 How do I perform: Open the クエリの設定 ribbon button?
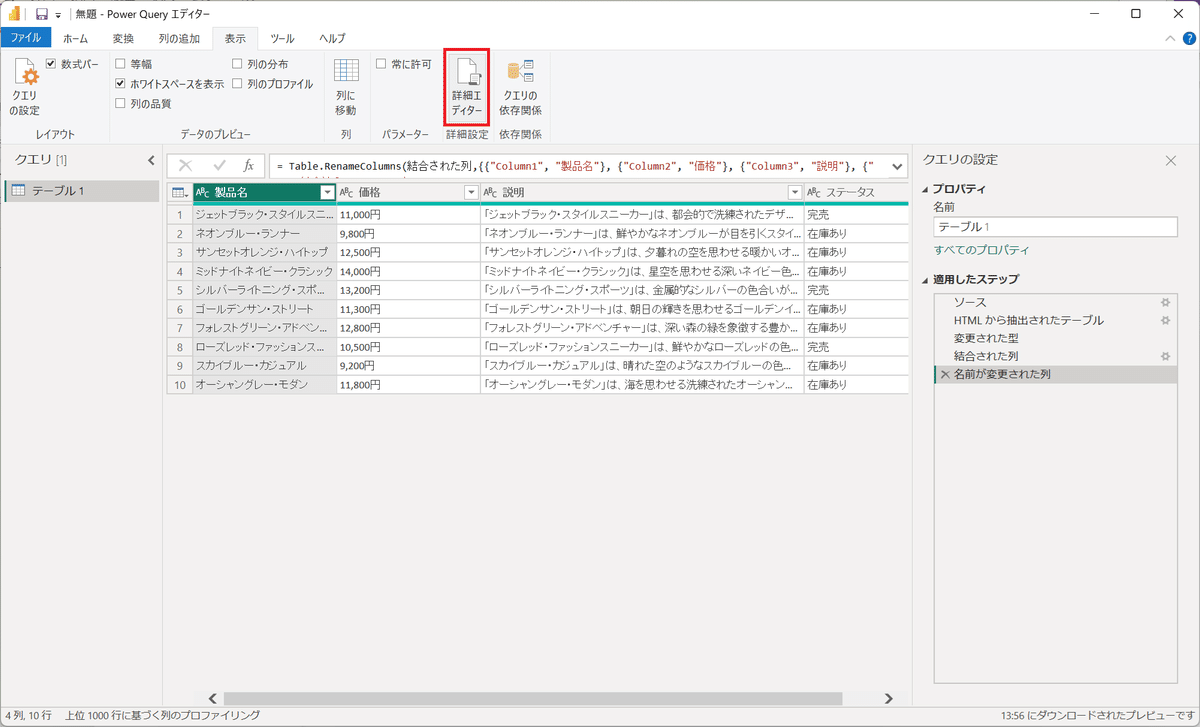(25, 88)
